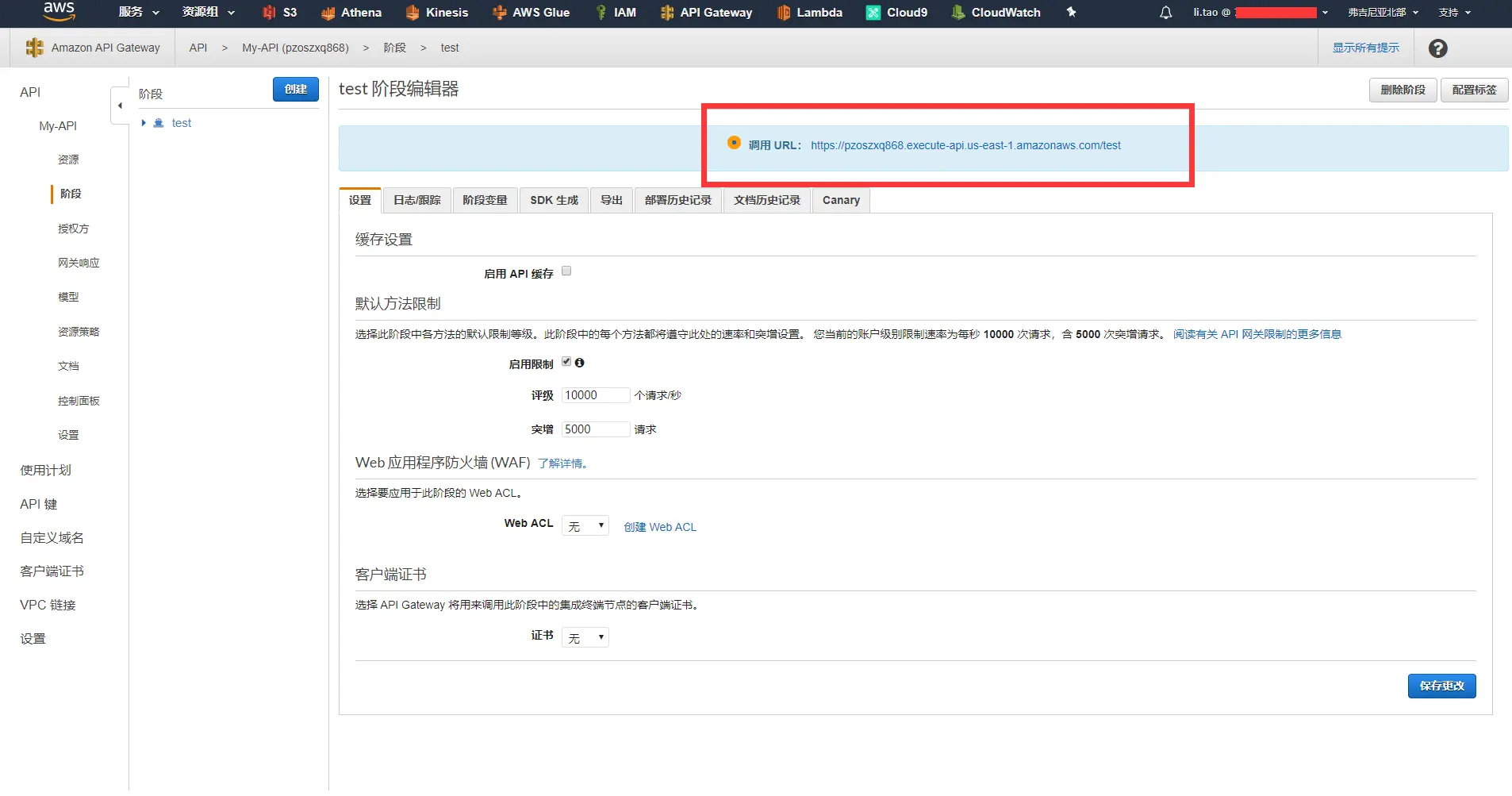Image resolution: width=1512 pixels, height=796 pixels.
Task: Open 自定义域名 in the sidebar
Action: (x=52, y=538)
